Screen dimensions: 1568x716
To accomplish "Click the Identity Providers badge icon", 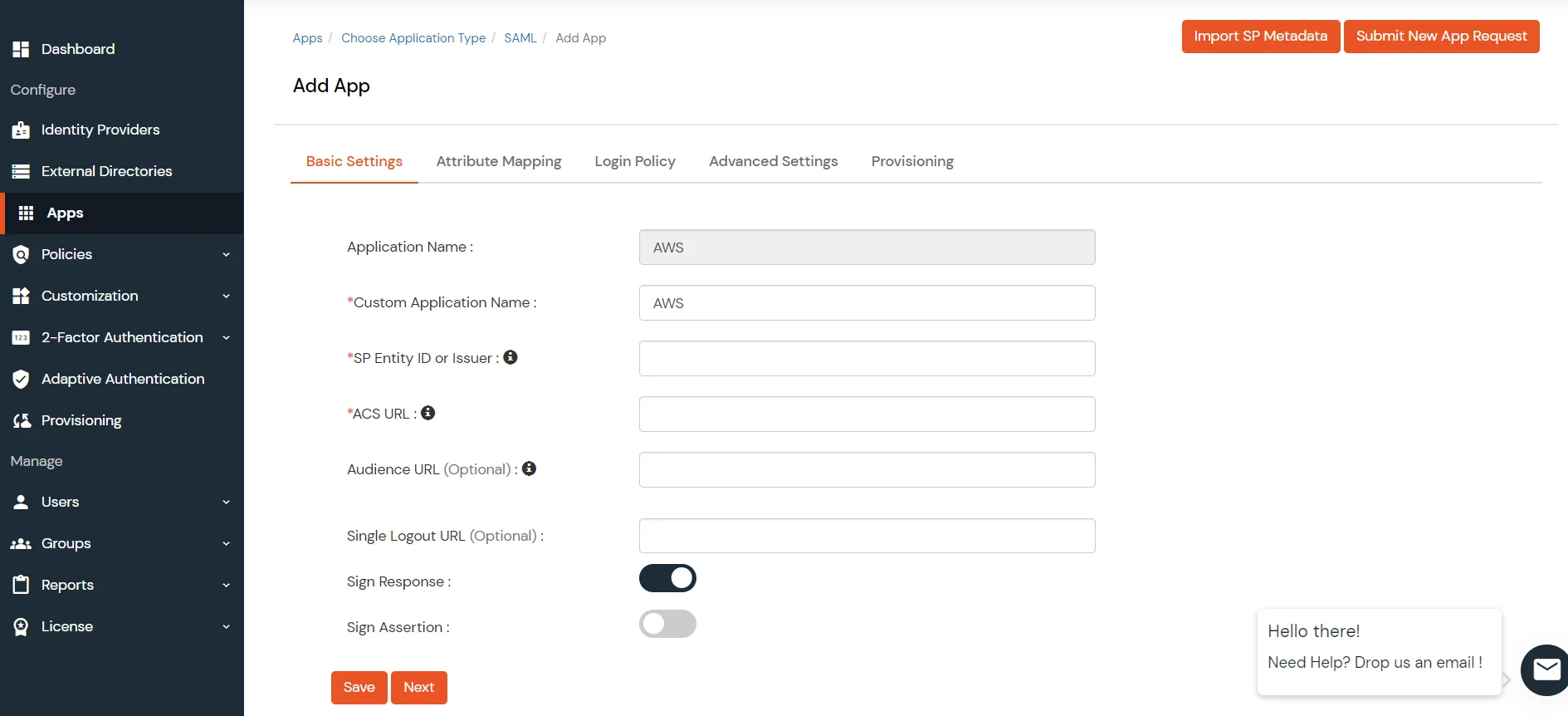I will pyautogui.click(x=21, y=130).
